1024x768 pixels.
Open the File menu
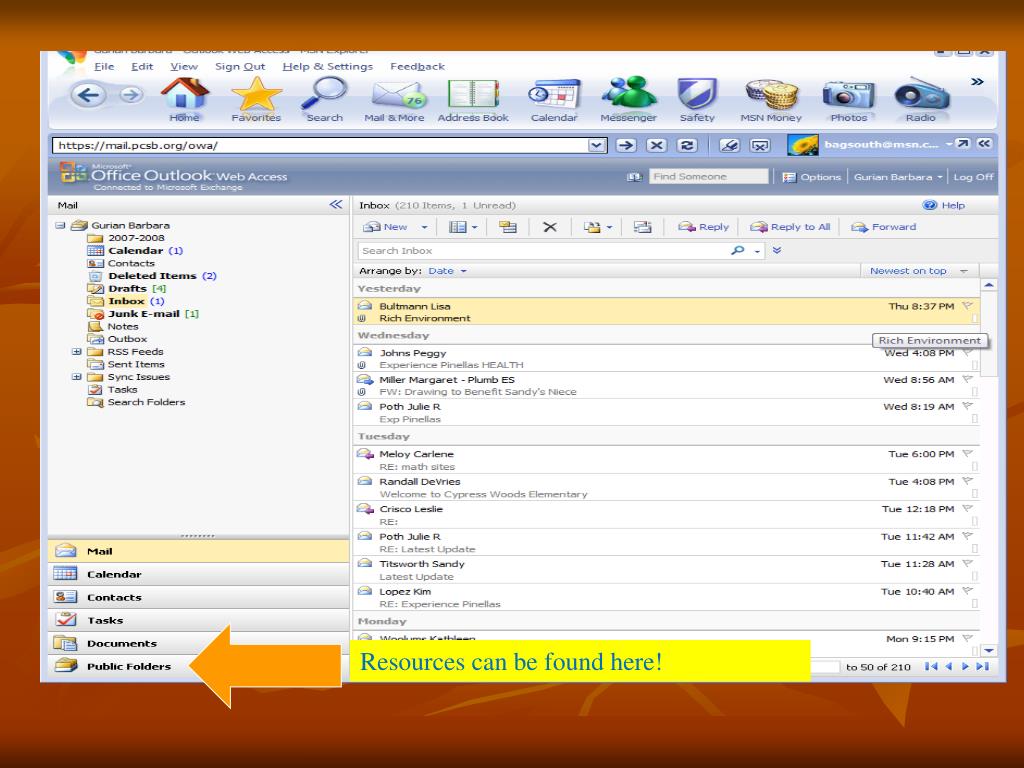(104, 67)
